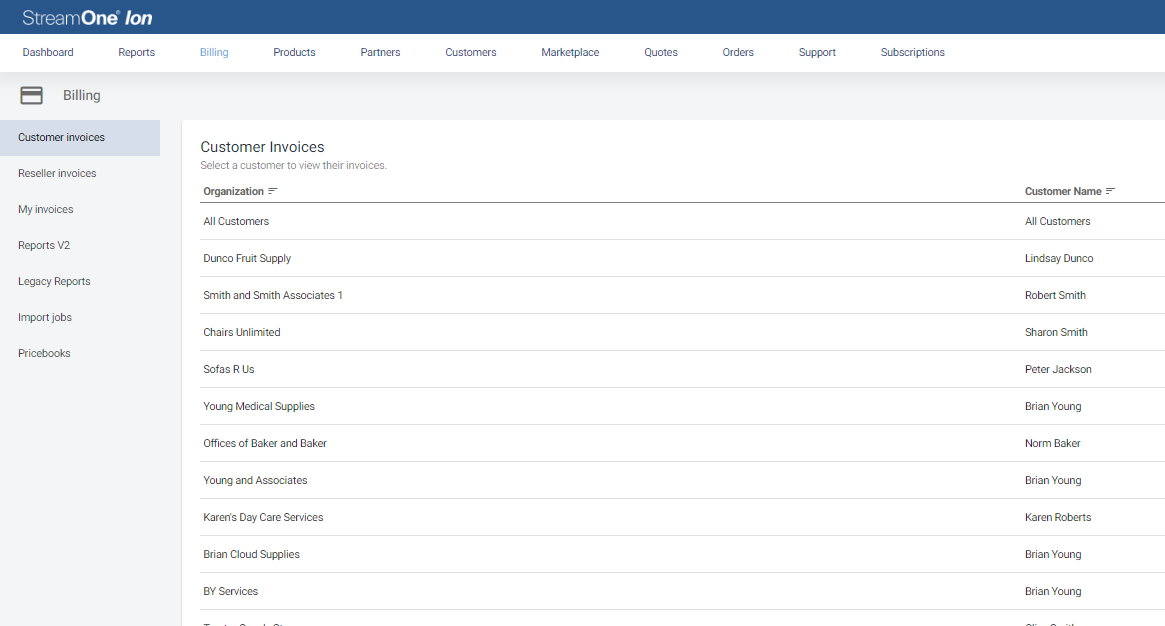This screenshot has width=1165, height=626.
Task: Select My invoices from the sidebar
Action: [44, 209]
